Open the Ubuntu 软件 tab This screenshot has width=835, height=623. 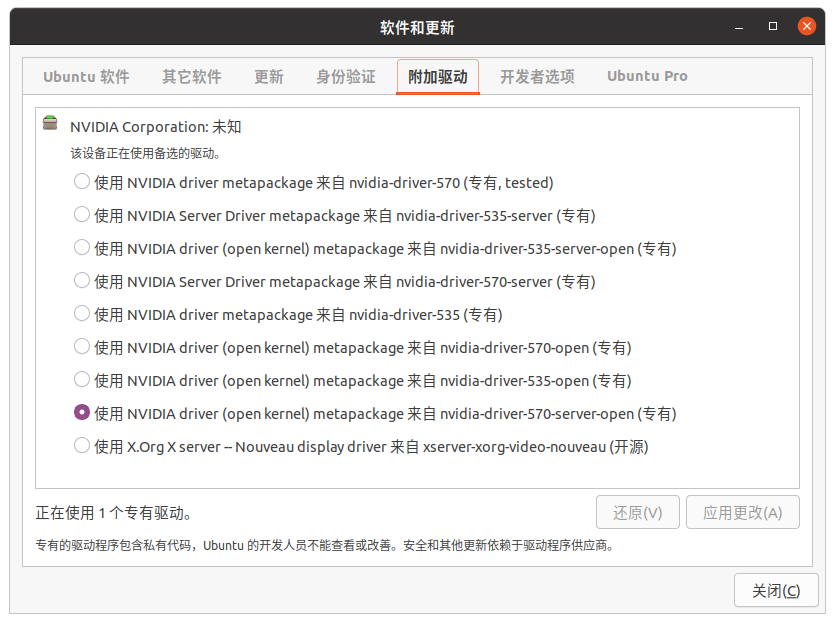point(86,77)
